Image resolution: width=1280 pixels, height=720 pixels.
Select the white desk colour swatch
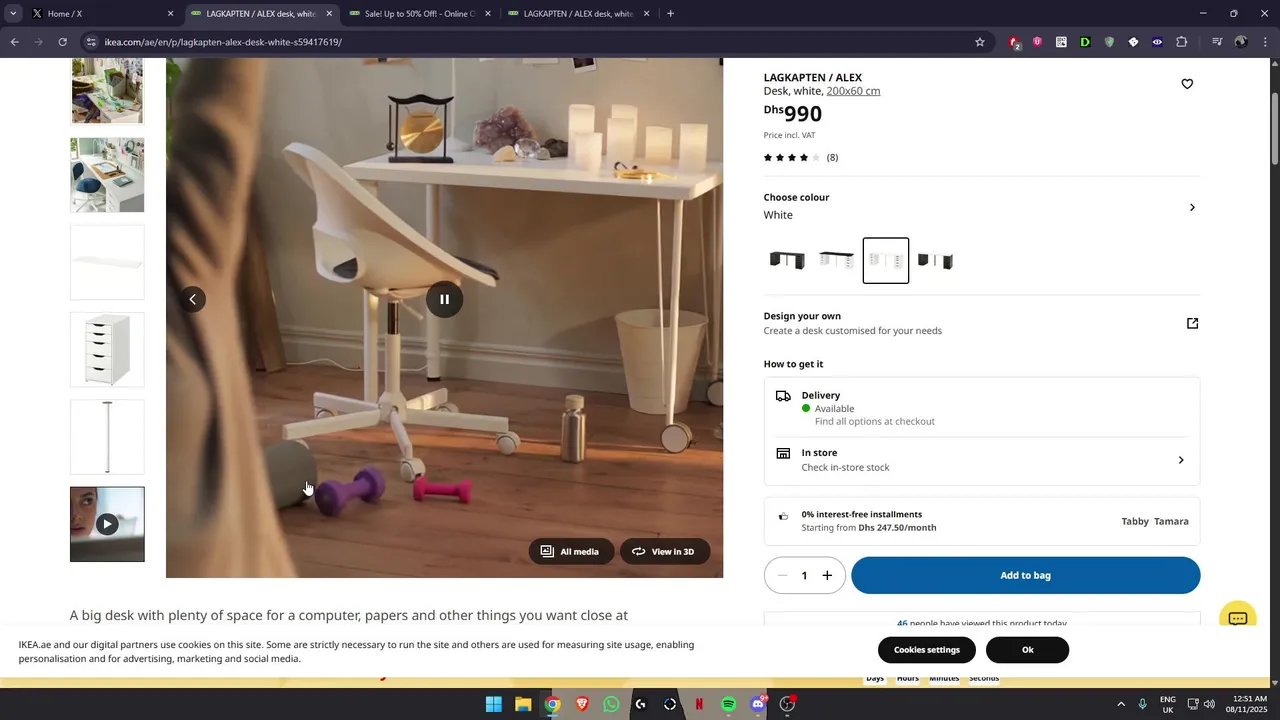(886, 260)
